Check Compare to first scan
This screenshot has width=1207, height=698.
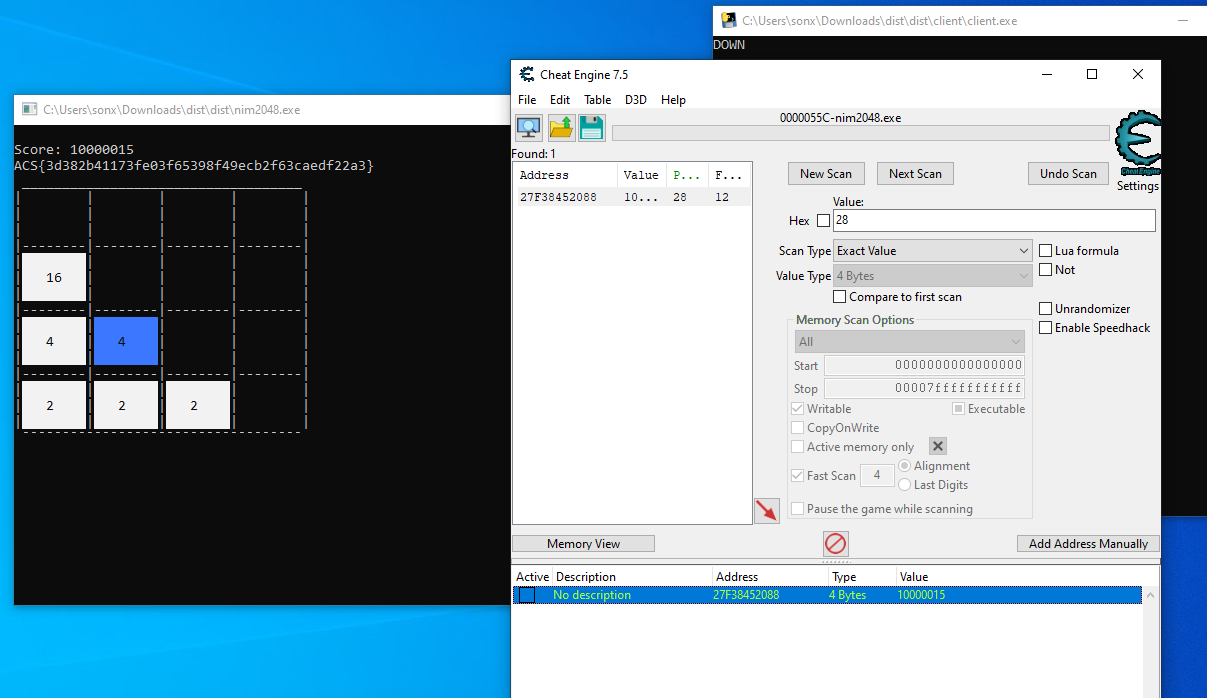pyautogui.click(x=840, y=297)
